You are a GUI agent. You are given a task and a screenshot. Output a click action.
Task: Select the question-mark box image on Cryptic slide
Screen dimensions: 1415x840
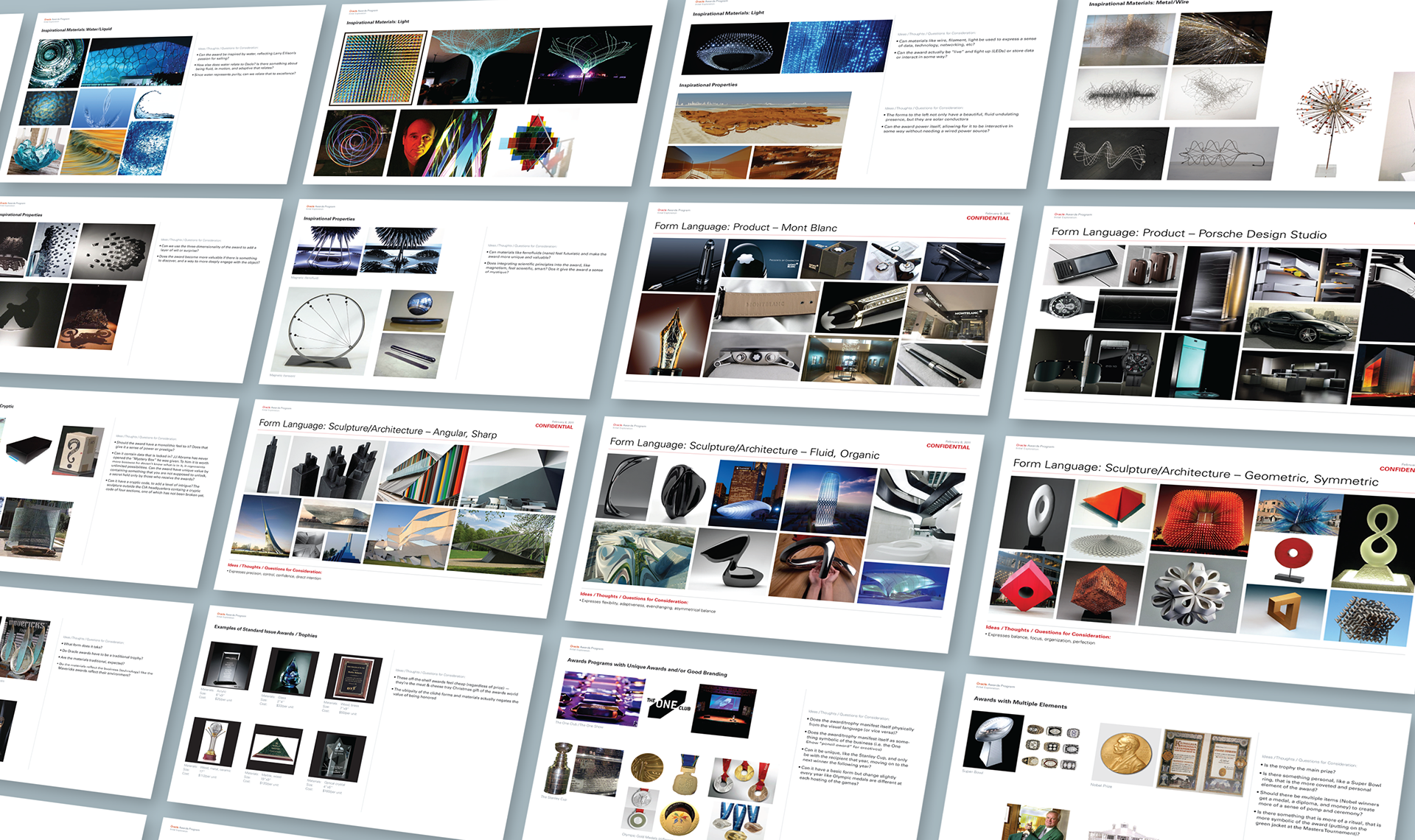(77, 451)
